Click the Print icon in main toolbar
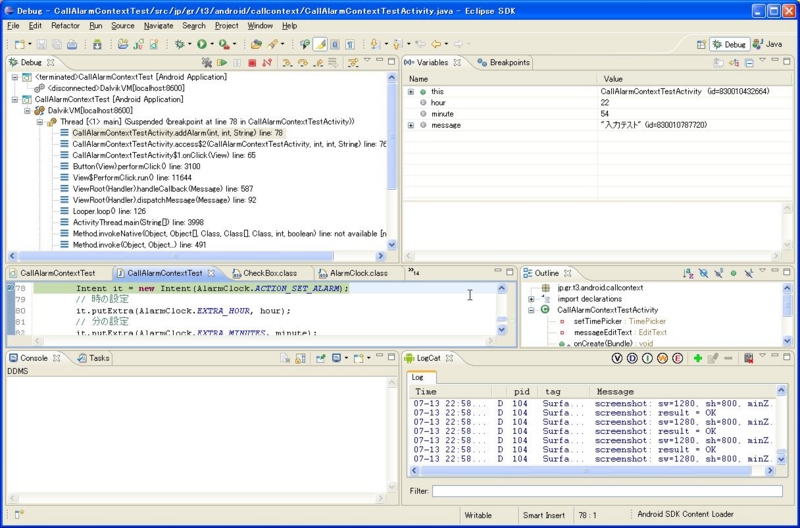 [72, 44]
